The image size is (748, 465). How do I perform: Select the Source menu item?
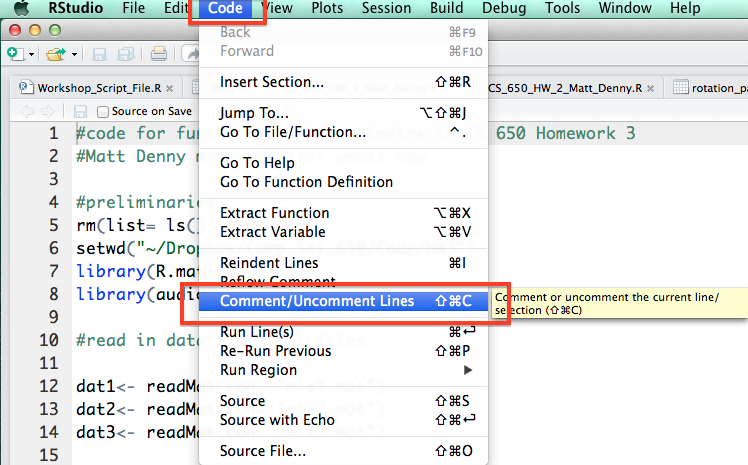coord(343,401)
